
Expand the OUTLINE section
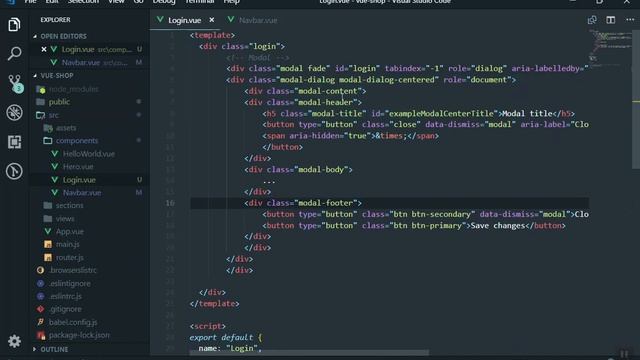(54, 349)
